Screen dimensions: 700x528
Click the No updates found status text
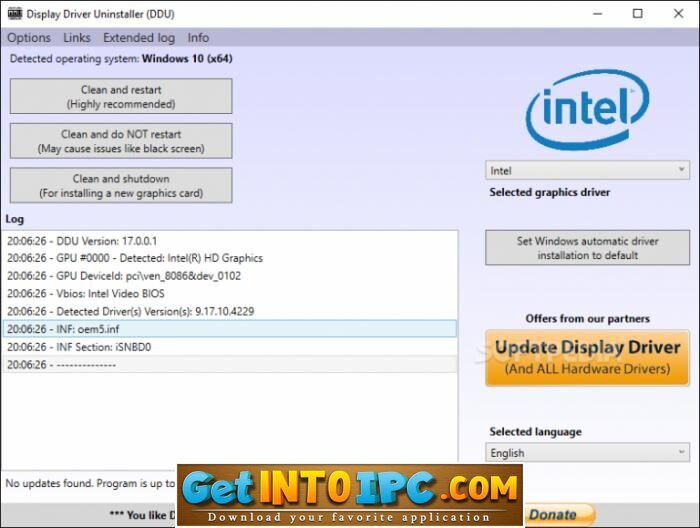pyautogui.click(x=90, y=483)
